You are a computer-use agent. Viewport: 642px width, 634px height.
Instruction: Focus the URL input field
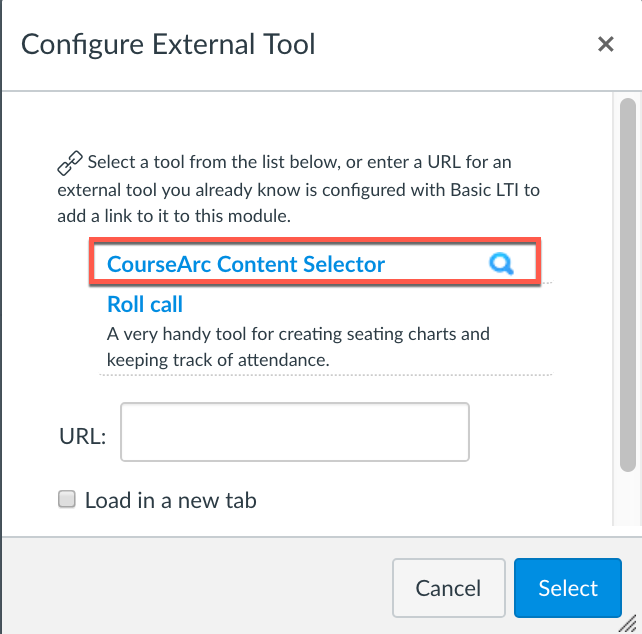coord(295,432)
